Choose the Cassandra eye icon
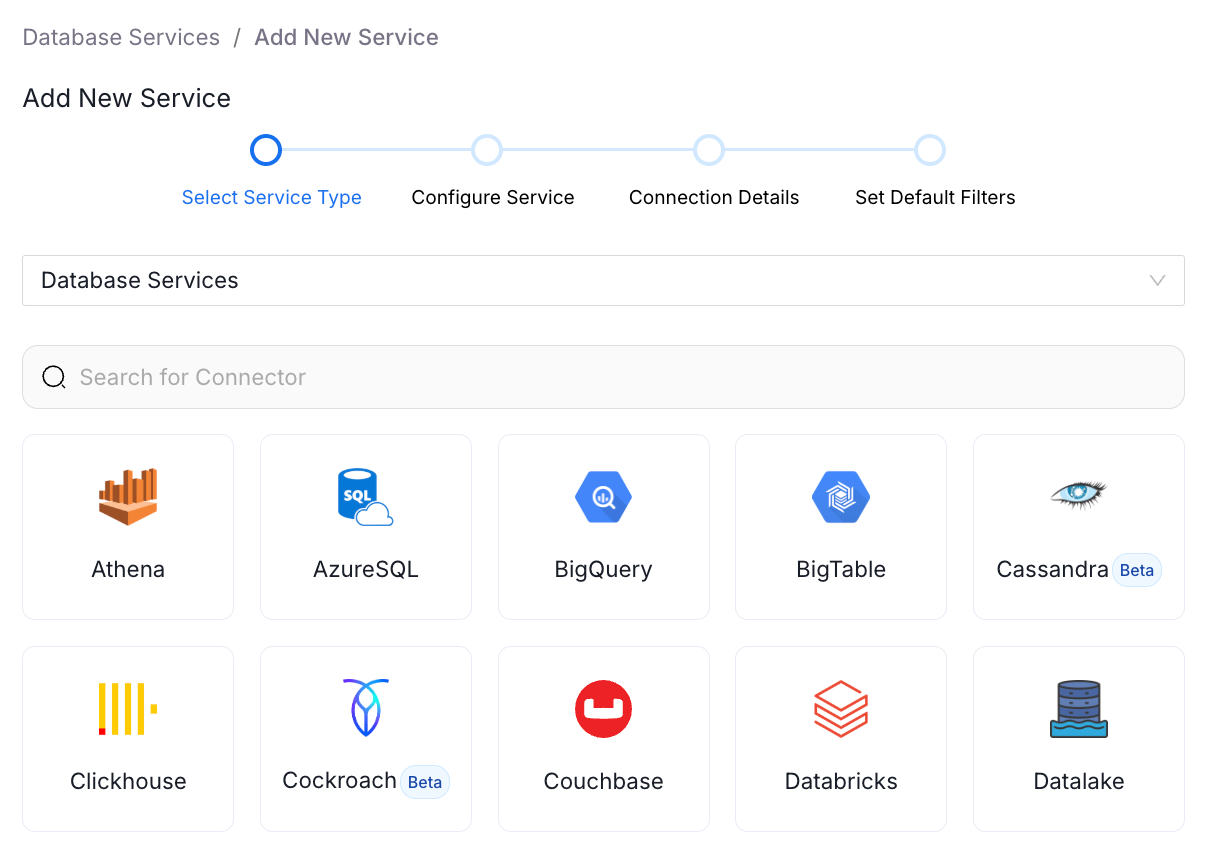Screen dimensions: 1208x848 1078,494
